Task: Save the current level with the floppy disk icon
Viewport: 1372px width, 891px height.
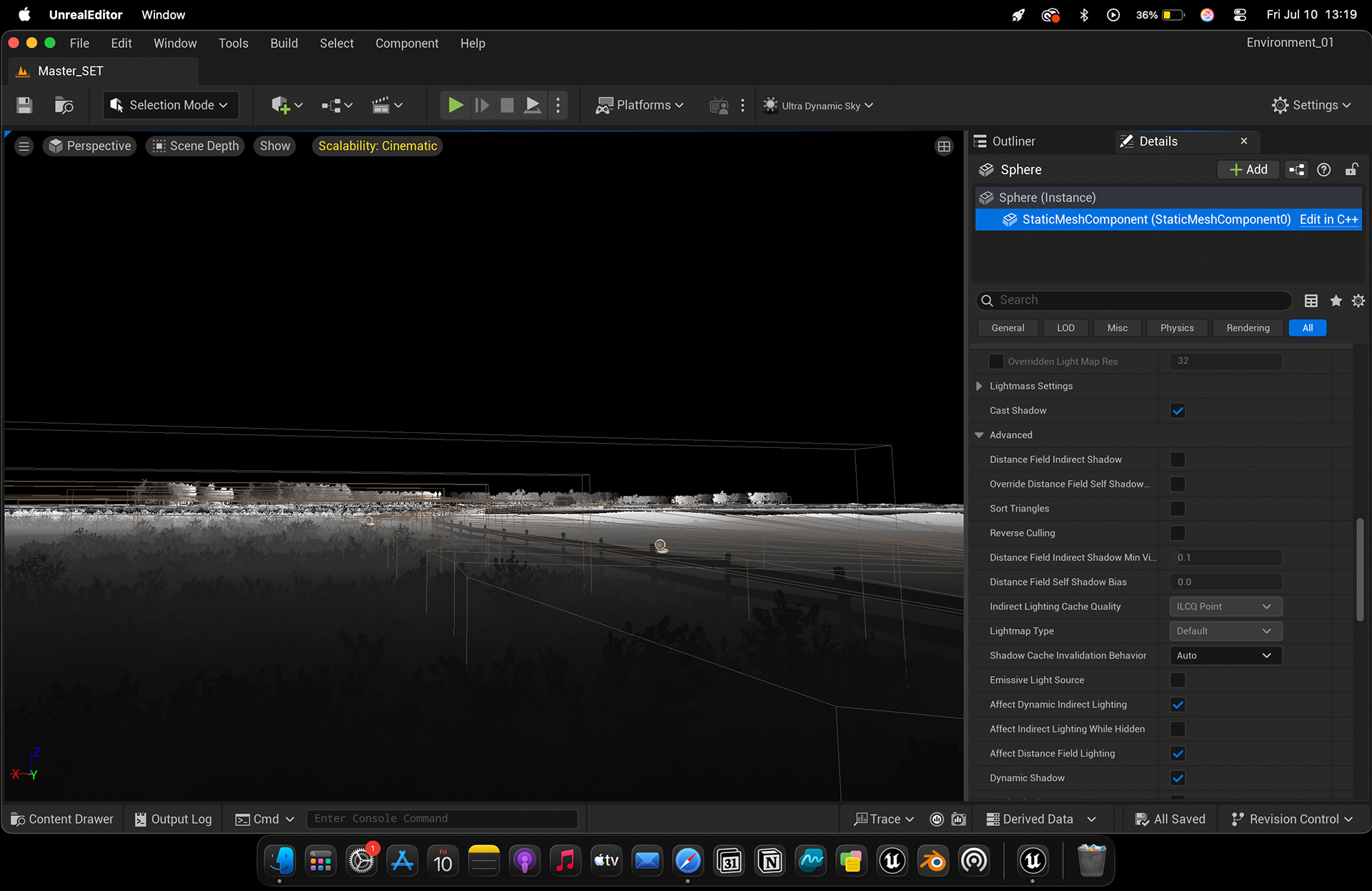Action: (x=24, y=105)
